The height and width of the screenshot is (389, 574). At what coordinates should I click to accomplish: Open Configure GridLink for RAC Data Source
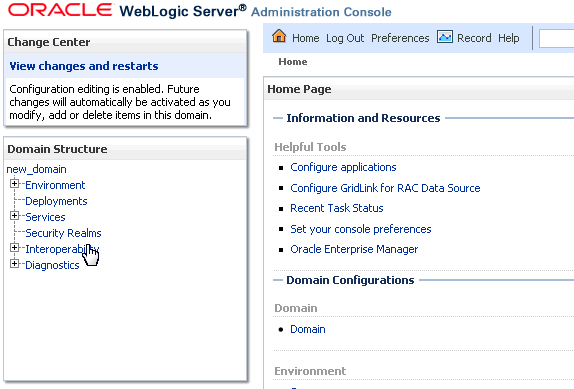(x=385, y=188)
